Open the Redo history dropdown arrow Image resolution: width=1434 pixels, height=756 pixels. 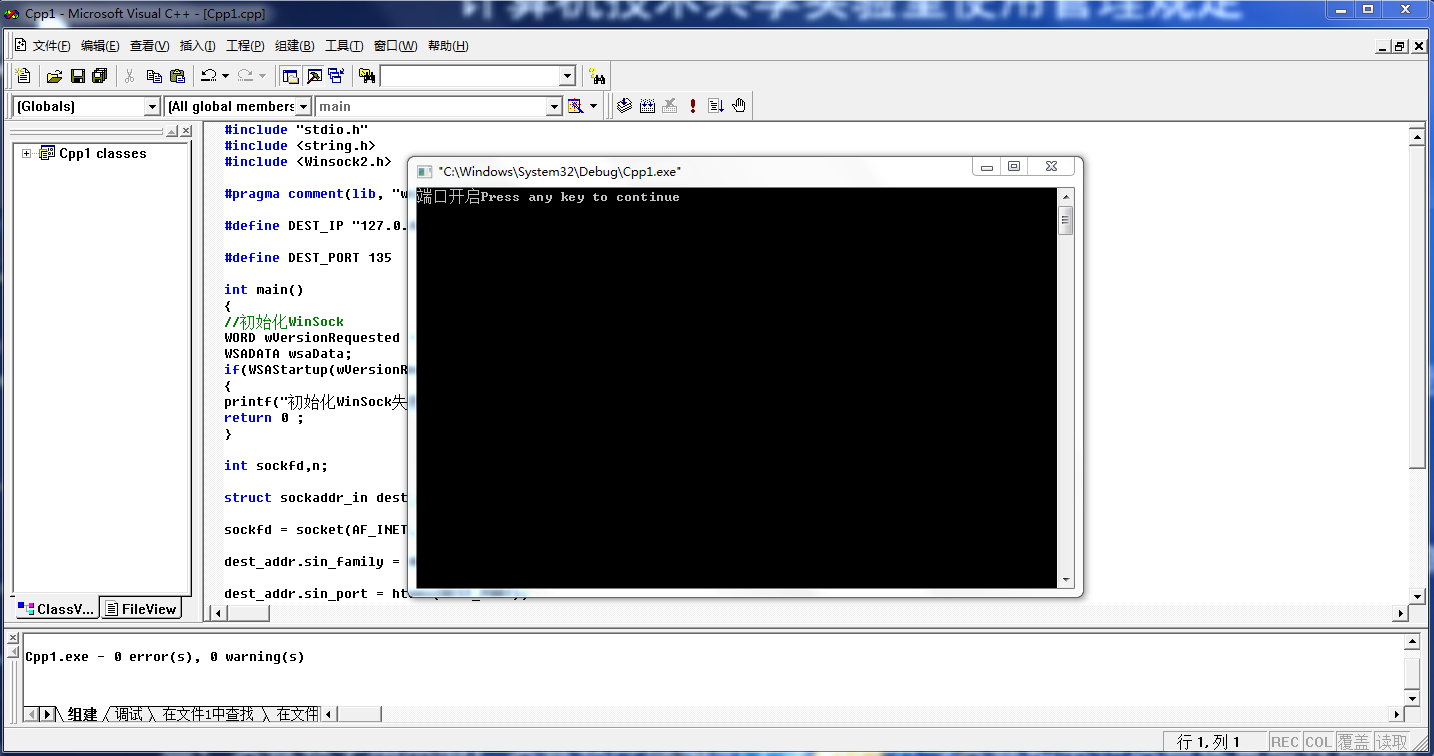coord(262,76)
